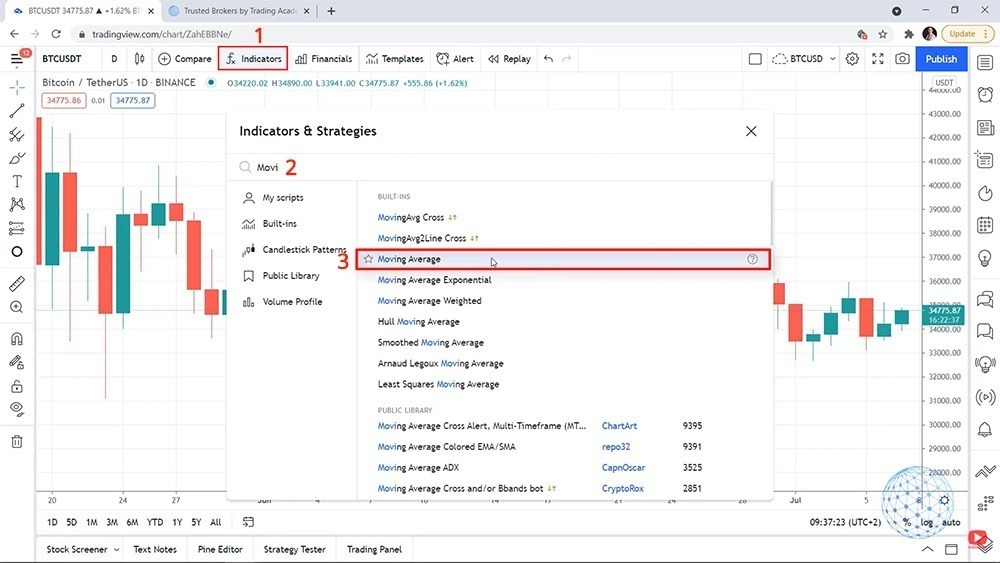The image size is (1000, 563).
Task: Close the Indicators & Strategies dialog
Action: tap(751, 131)
